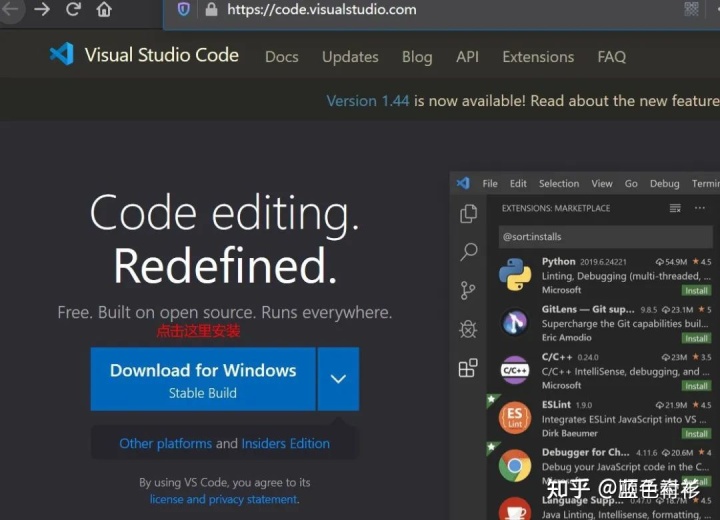
Task: Go to the browser home page icon
Action: click(x=104, y=9)
